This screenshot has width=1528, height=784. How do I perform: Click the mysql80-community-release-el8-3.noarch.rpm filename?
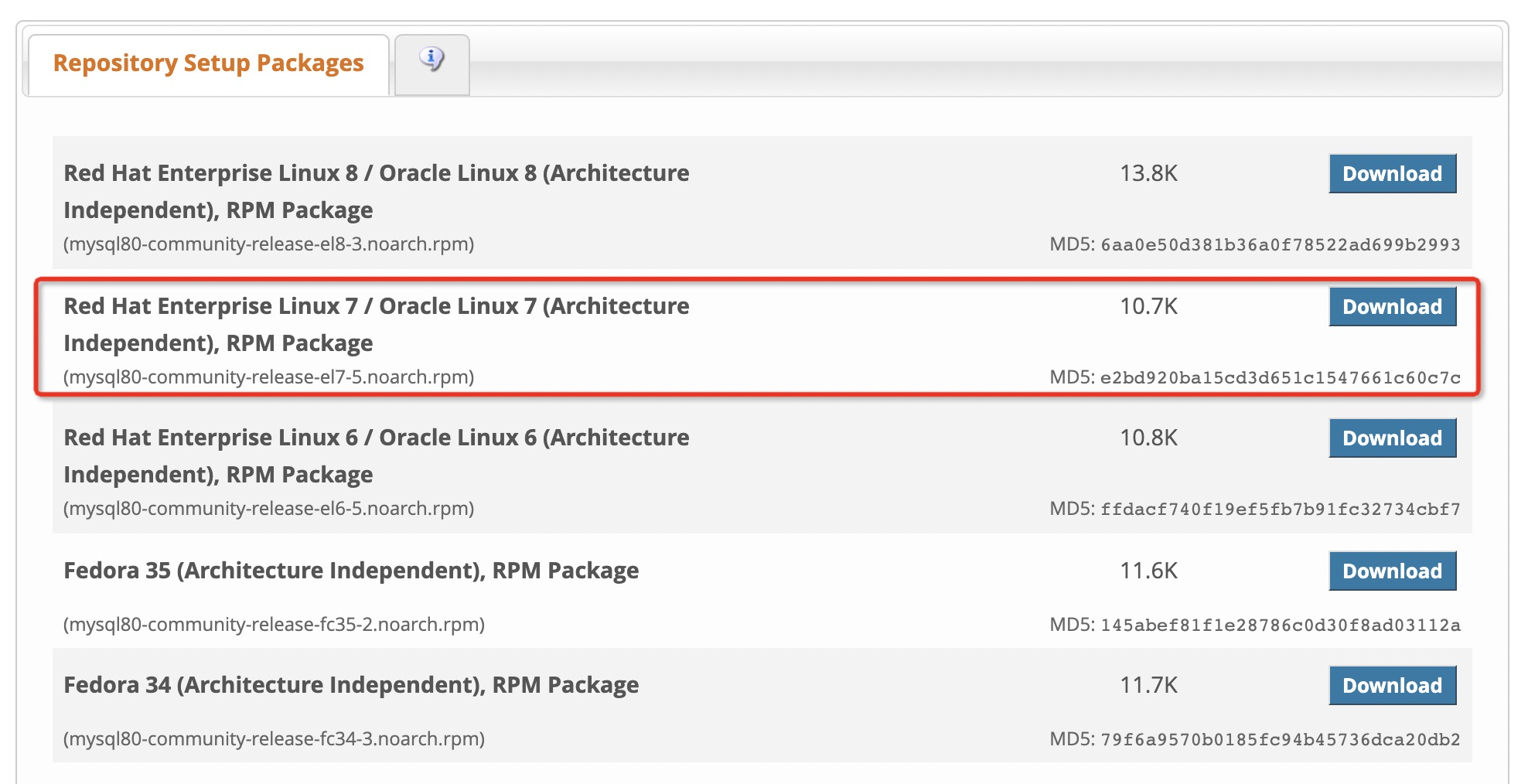268,244
